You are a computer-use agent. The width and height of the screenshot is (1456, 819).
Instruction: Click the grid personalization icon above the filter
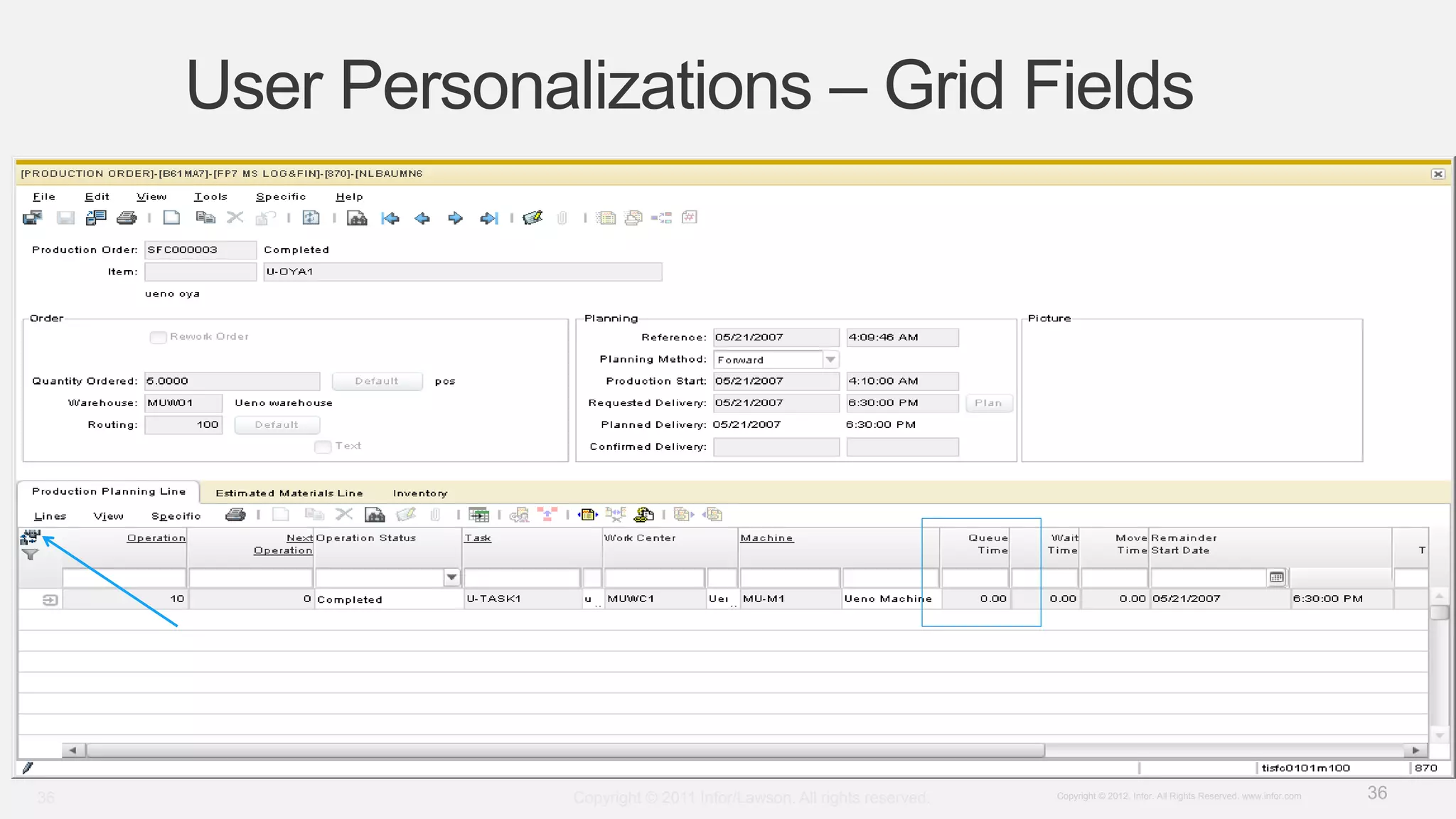point(30,537)
